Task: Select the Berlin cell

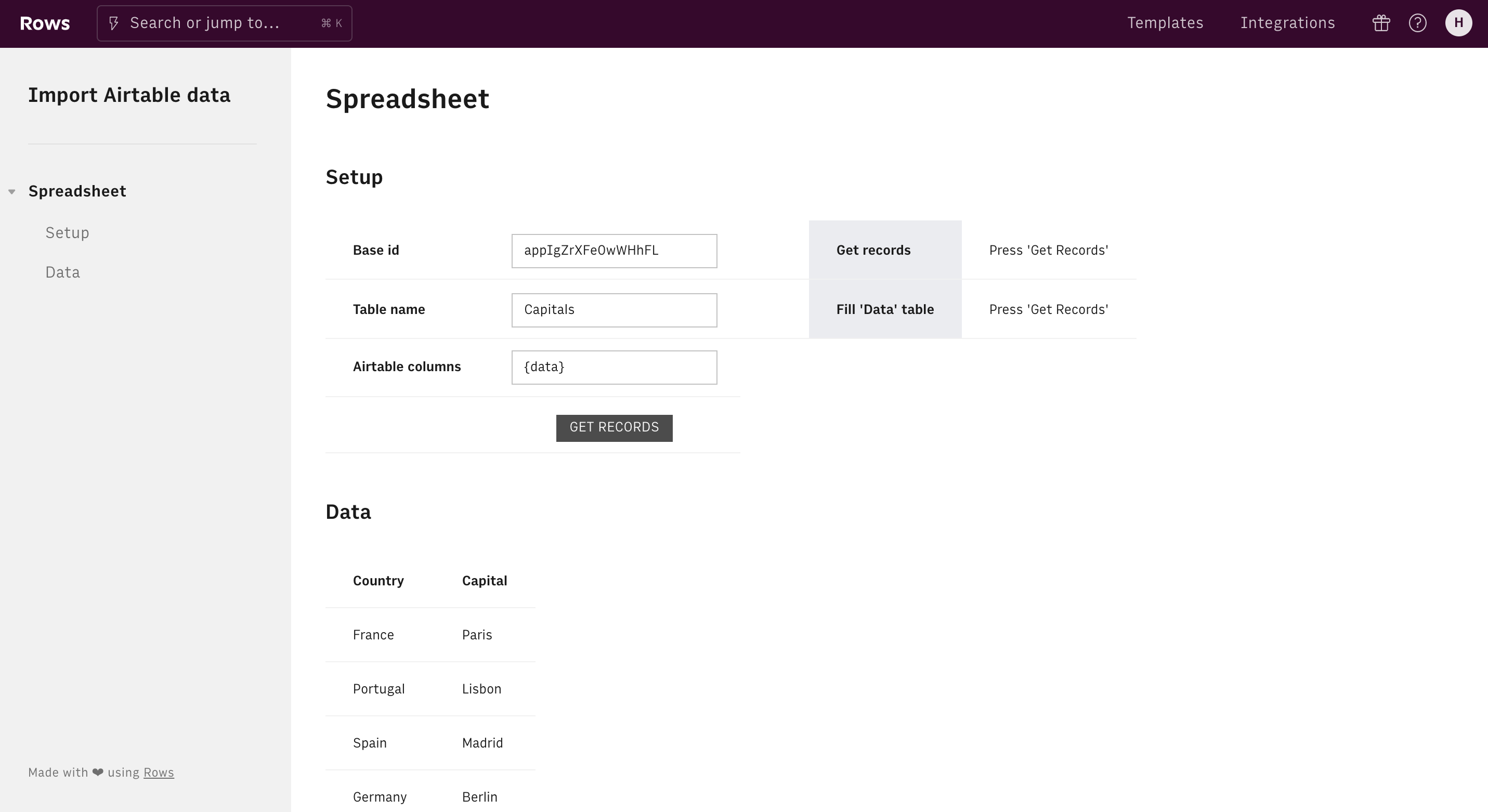Action: 479,797
